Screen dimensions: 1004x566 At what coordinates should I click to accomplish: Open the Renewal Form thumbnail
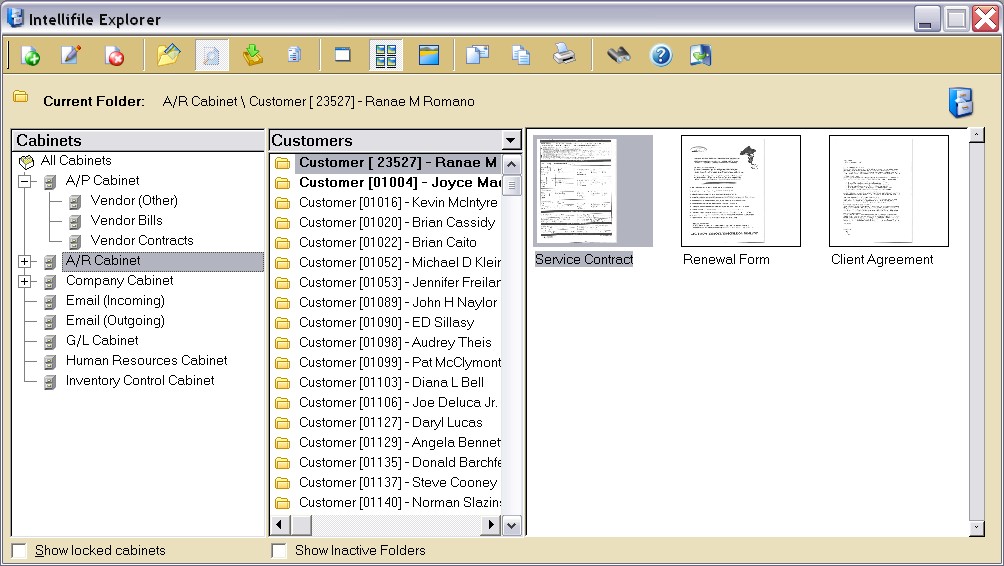(x=741, y=191)
